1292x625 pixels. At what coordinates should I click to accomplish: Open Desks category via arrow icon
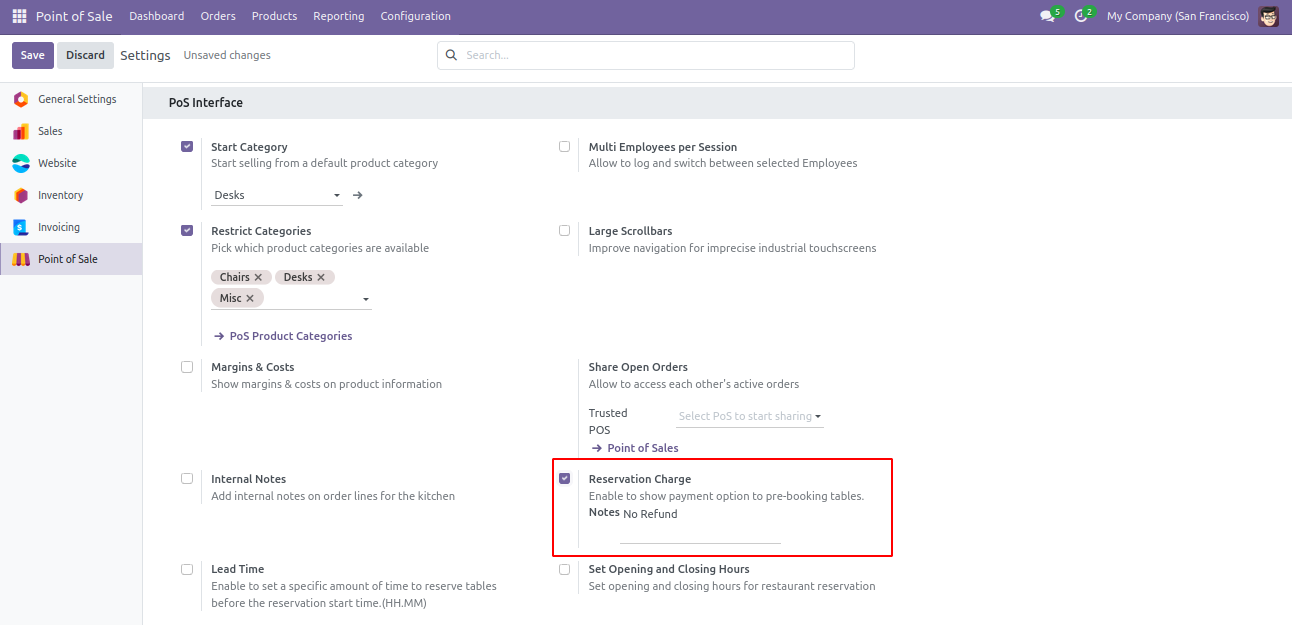coord(358,195)
